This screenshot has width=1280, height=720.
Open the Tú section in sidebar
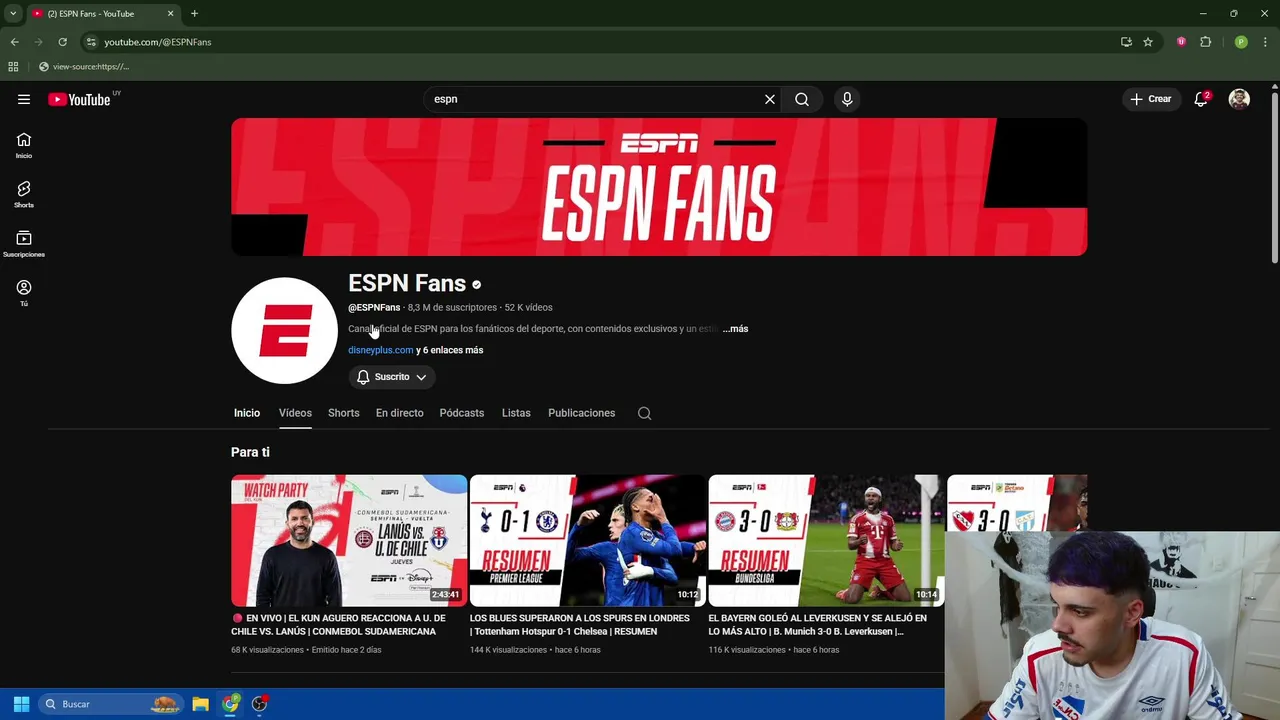pyautogui.click(x=24, y=293)
